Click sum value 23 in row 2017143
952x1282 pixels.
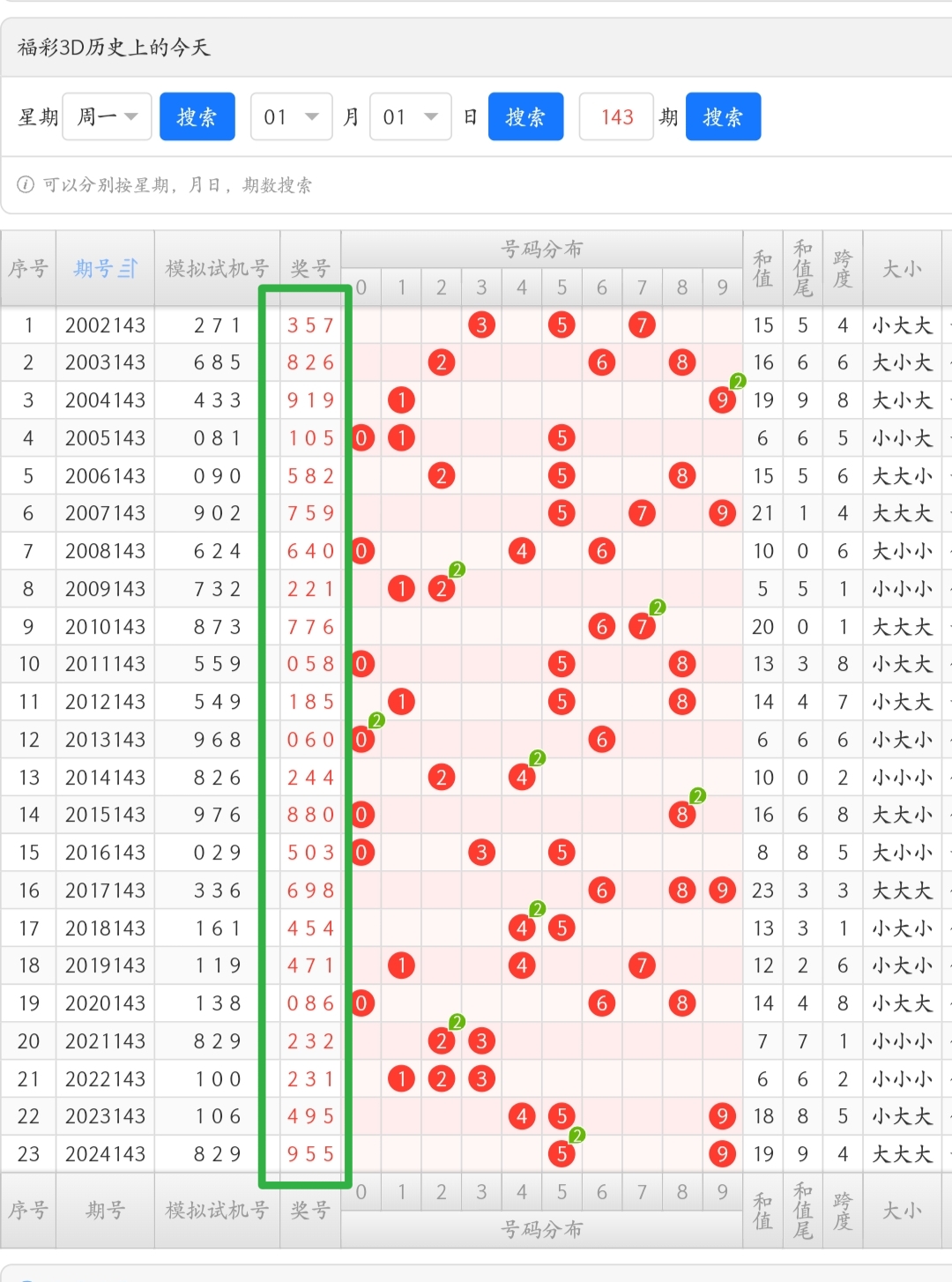(x=762, y=891)
